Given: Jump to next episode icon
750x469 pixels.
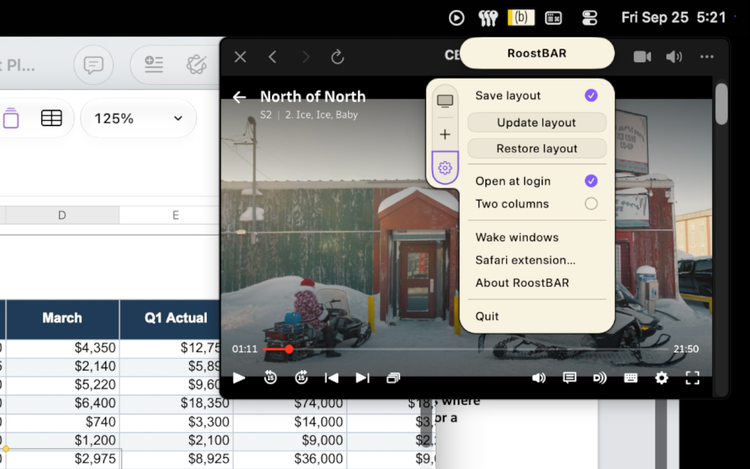Looking at the screenshot, I should (x=362, y=378).
